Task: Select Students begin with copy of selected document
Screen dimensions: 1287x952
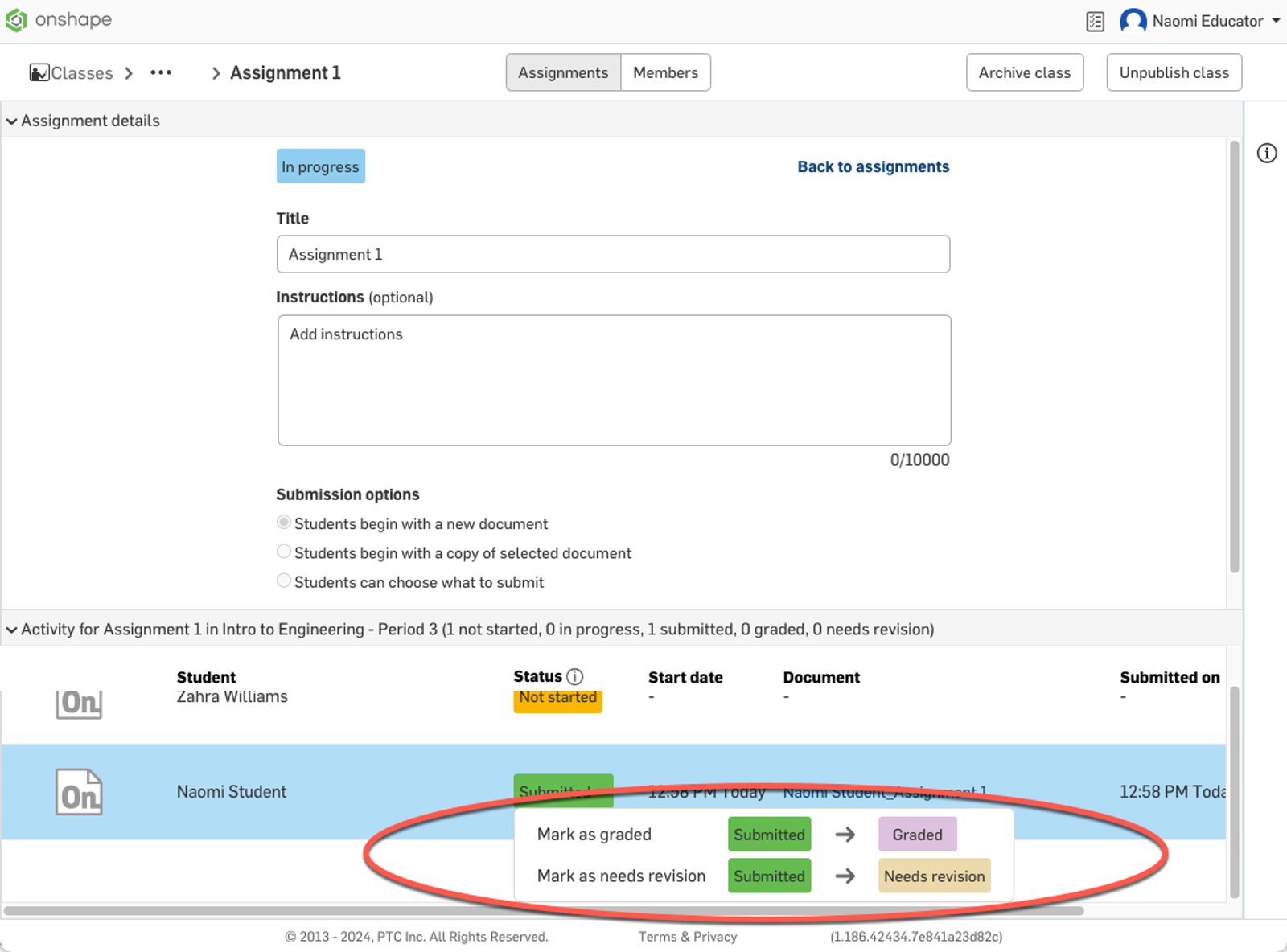Action: click(x=284, y=552)
